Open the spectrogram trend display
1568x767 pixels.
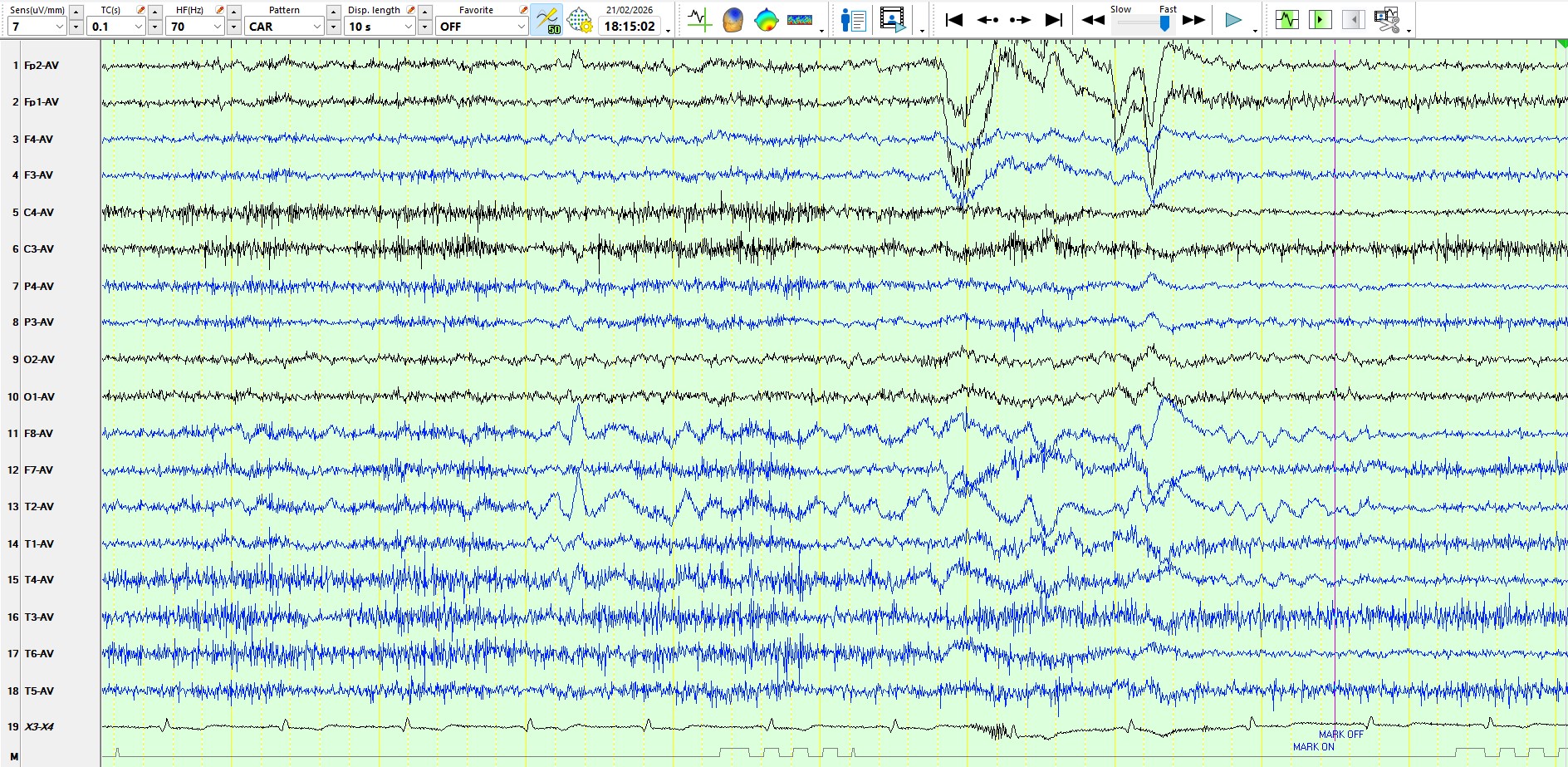tap(799, 20)
